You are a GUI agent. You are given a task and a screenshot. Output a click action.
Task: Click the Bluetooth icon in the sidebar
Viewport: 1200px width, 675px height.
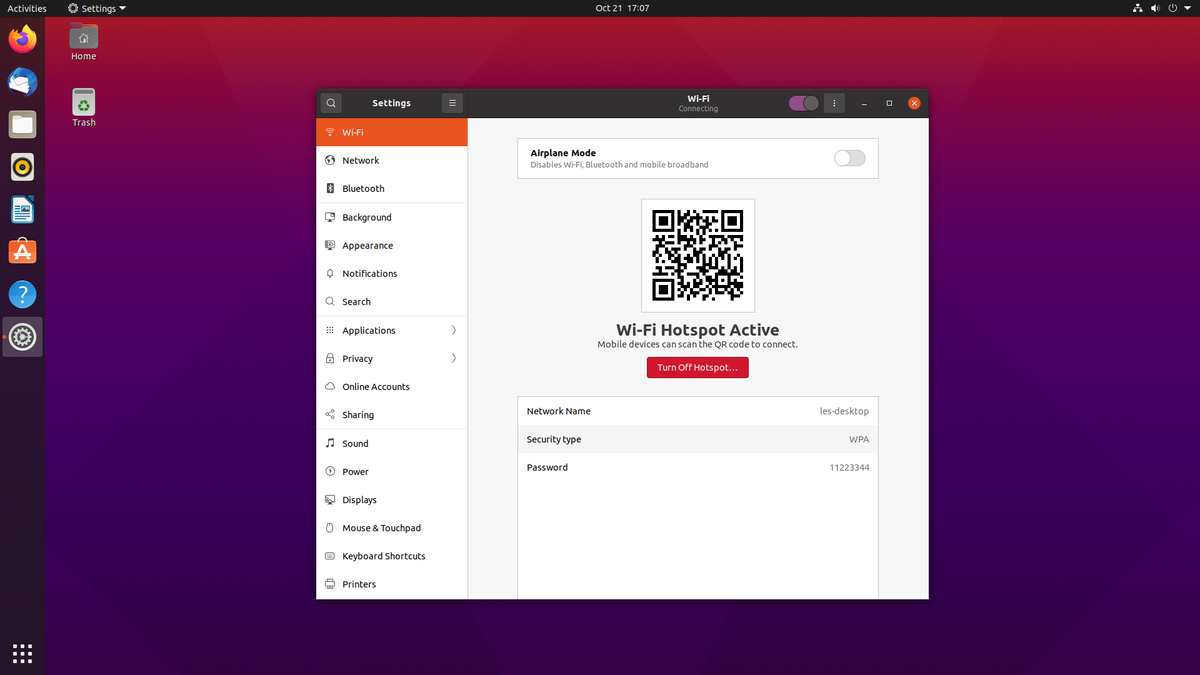[330, 188]
